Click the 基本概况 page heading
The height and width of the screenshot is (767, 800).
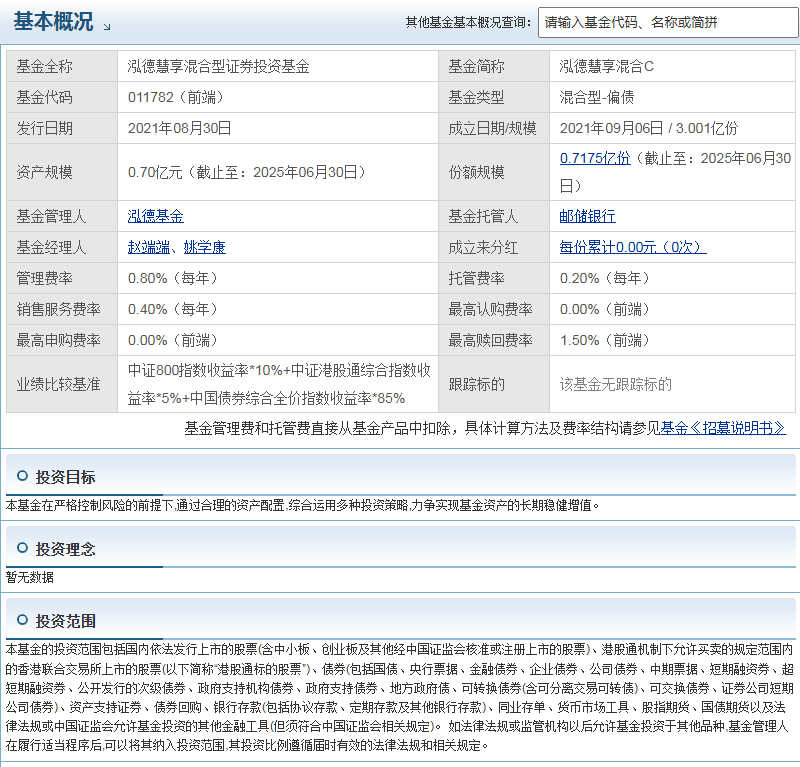click(53, 22)
